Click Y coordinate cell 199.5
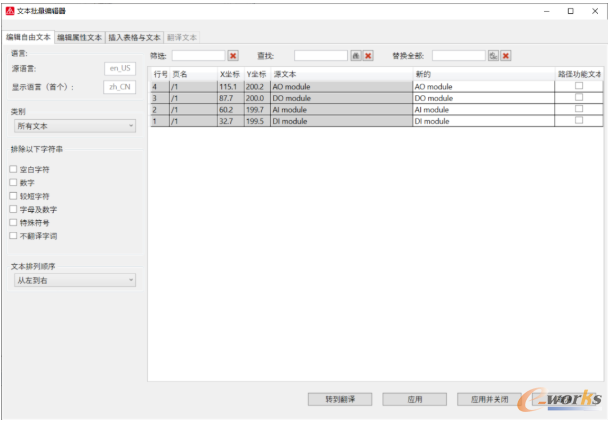The width and height of the screenshot is (612, 422). pos(257,121)
